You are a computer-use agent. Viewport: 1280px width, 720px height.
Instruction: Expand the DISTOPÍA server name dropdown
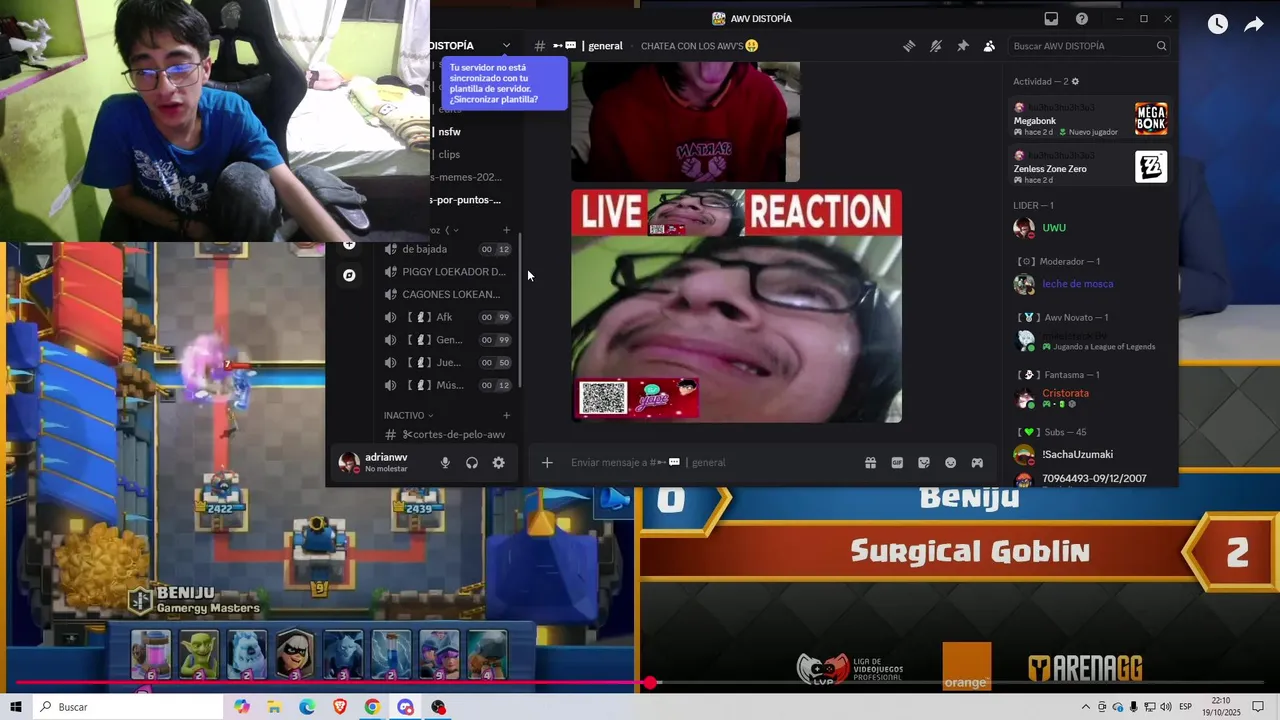pyautogui.click(x=506, y=46)
